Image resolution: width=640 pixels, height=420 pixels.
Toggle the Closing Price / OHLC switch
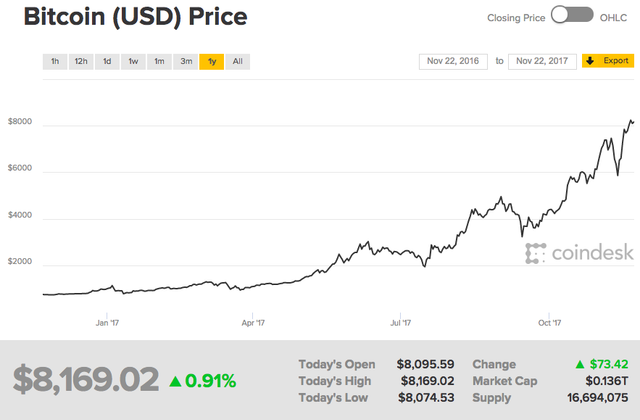pos(572,16)
